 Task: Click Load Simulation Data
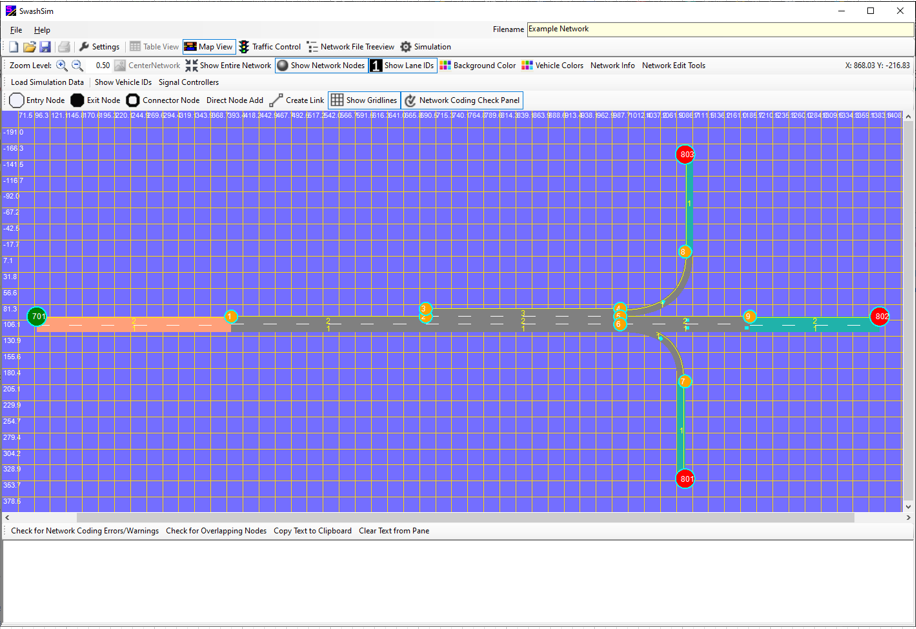pyautogui.click(x=47, y=82)
